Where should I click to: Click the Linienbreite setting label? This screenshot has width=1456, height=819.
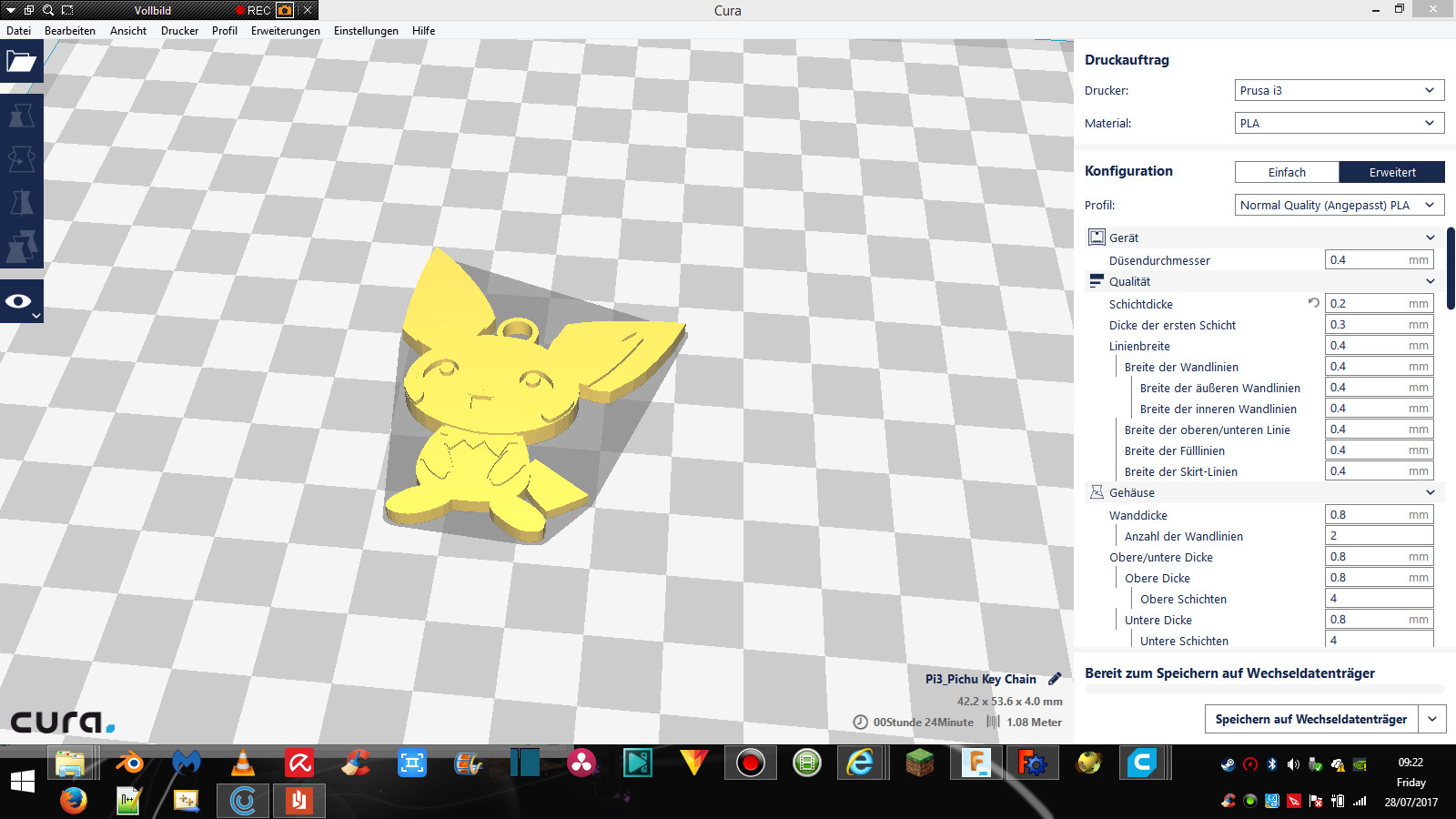click(x=1139, y=346)
